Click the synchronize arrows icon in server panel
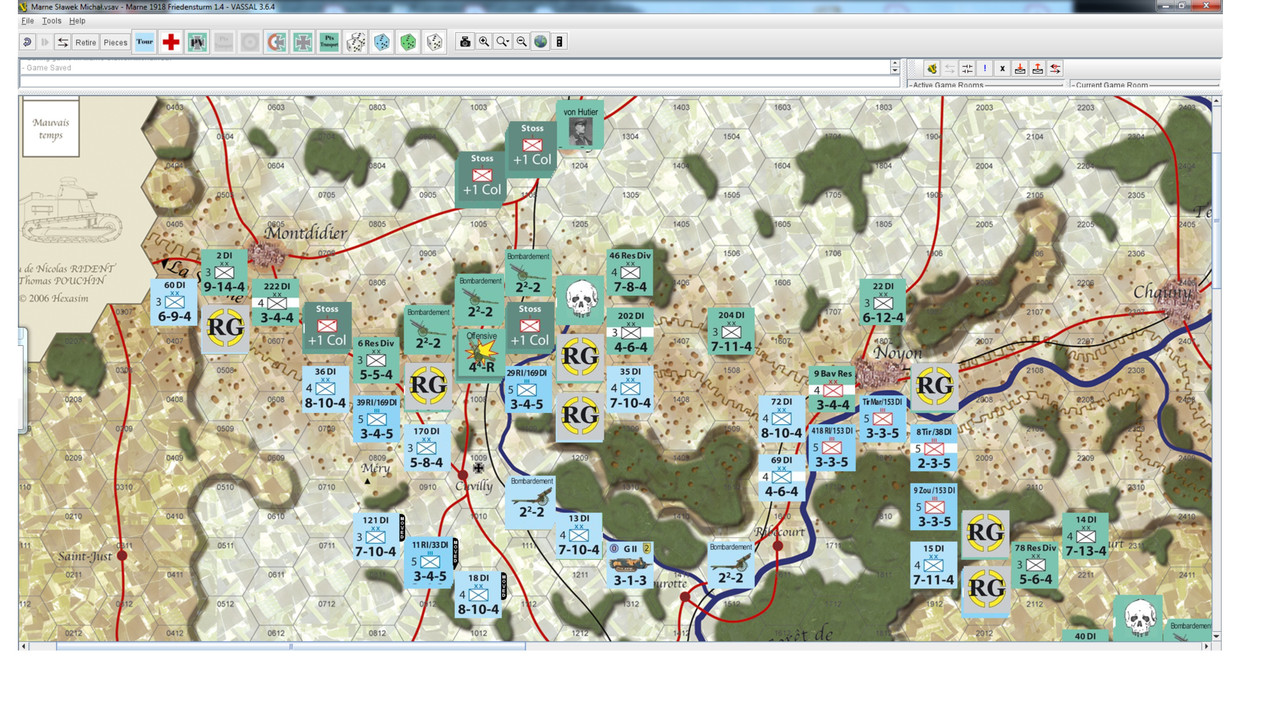1280x708 pixels. [x=967, y=68]
